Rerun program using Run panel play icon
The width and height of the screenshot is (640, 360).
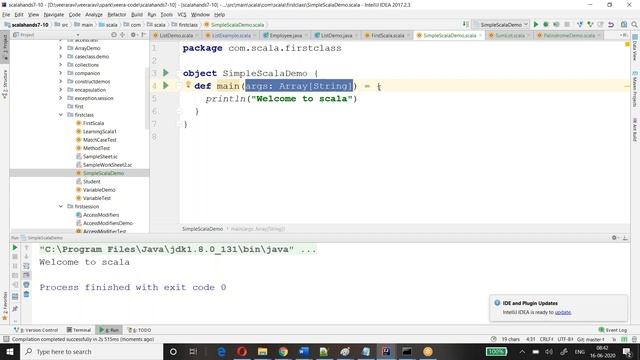15,247
